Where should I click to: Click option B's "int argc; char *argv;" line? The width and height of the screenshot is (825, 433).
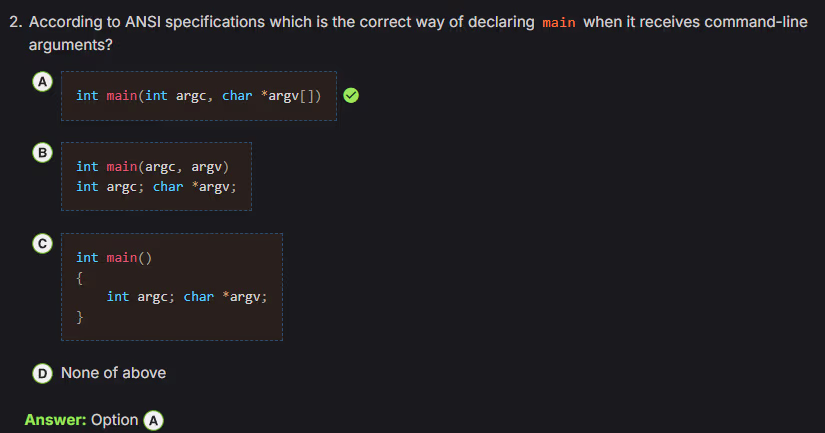[x=156, y=187]
